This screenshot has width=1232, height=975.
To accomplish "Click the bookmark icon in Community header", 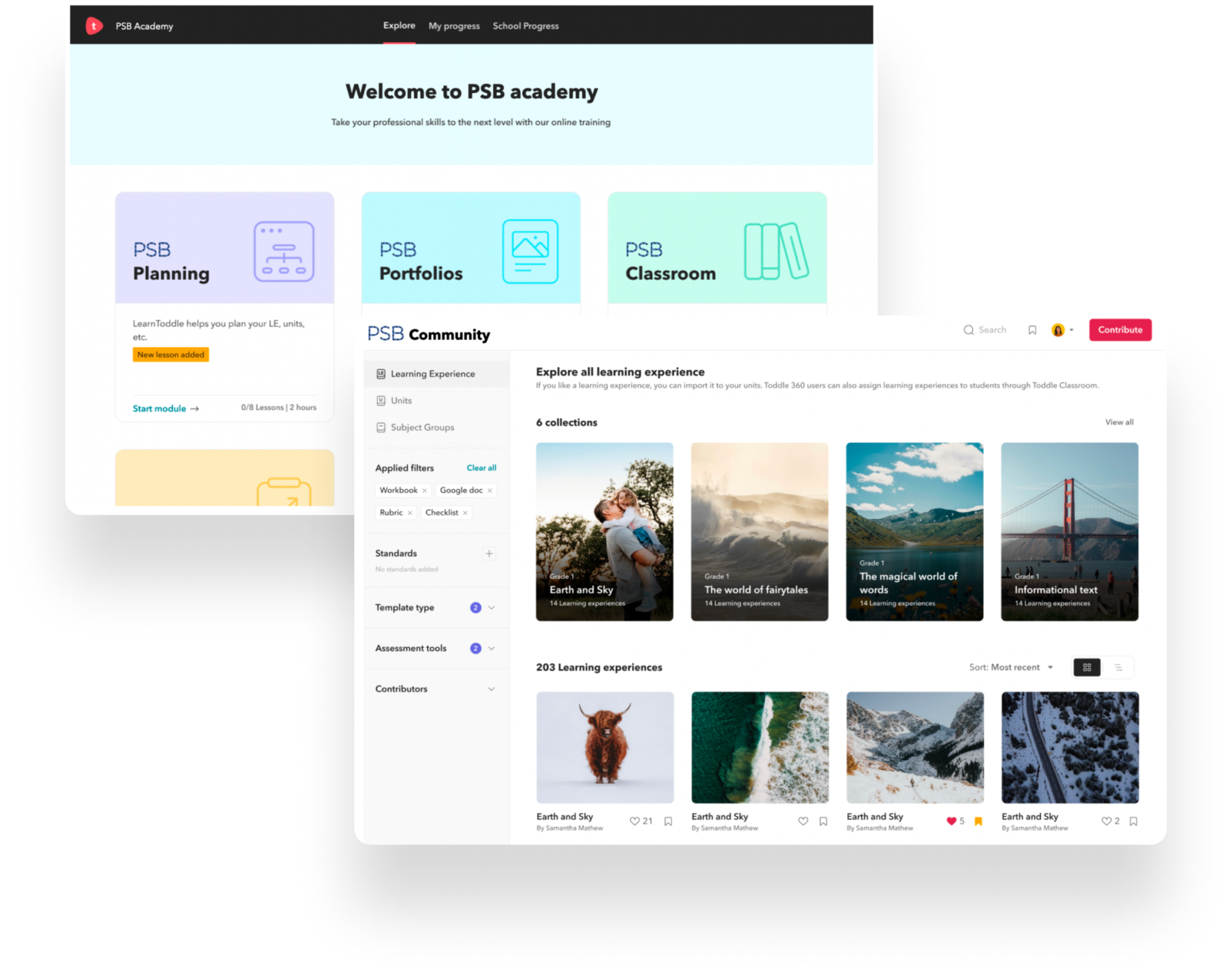I will point(1032,330).
